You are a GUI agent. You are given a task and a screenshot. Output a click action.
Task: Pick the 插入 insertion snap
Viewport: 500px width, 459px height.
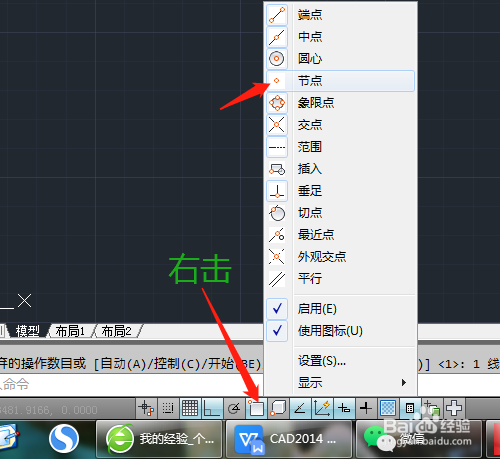340,169
